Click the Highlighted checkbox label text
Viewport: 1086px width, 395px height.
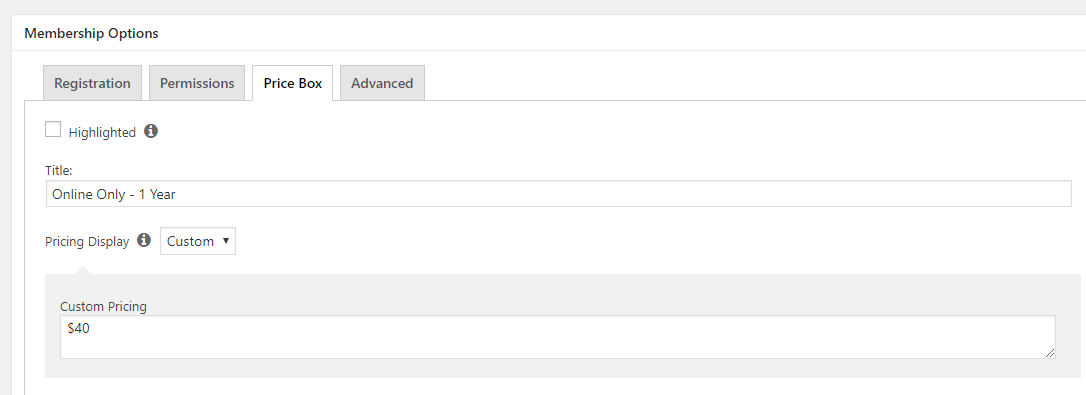(102, 132)
